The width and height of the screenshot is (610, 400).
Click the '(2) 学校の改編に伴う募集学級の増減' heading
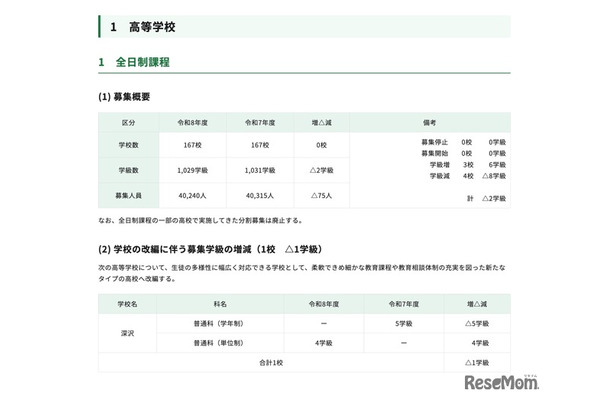click(x=208, y=248)
